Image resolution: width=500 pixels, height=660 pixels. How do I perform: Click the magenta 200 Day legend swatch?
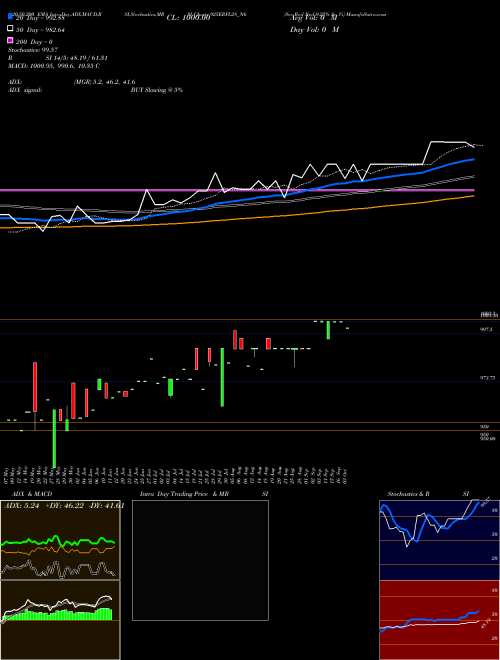10,41
